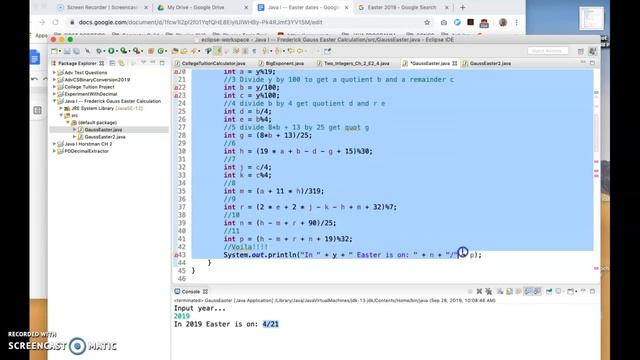Expand the ExperimentWithDecimal project
640x360 pixels.
[54, 94]
